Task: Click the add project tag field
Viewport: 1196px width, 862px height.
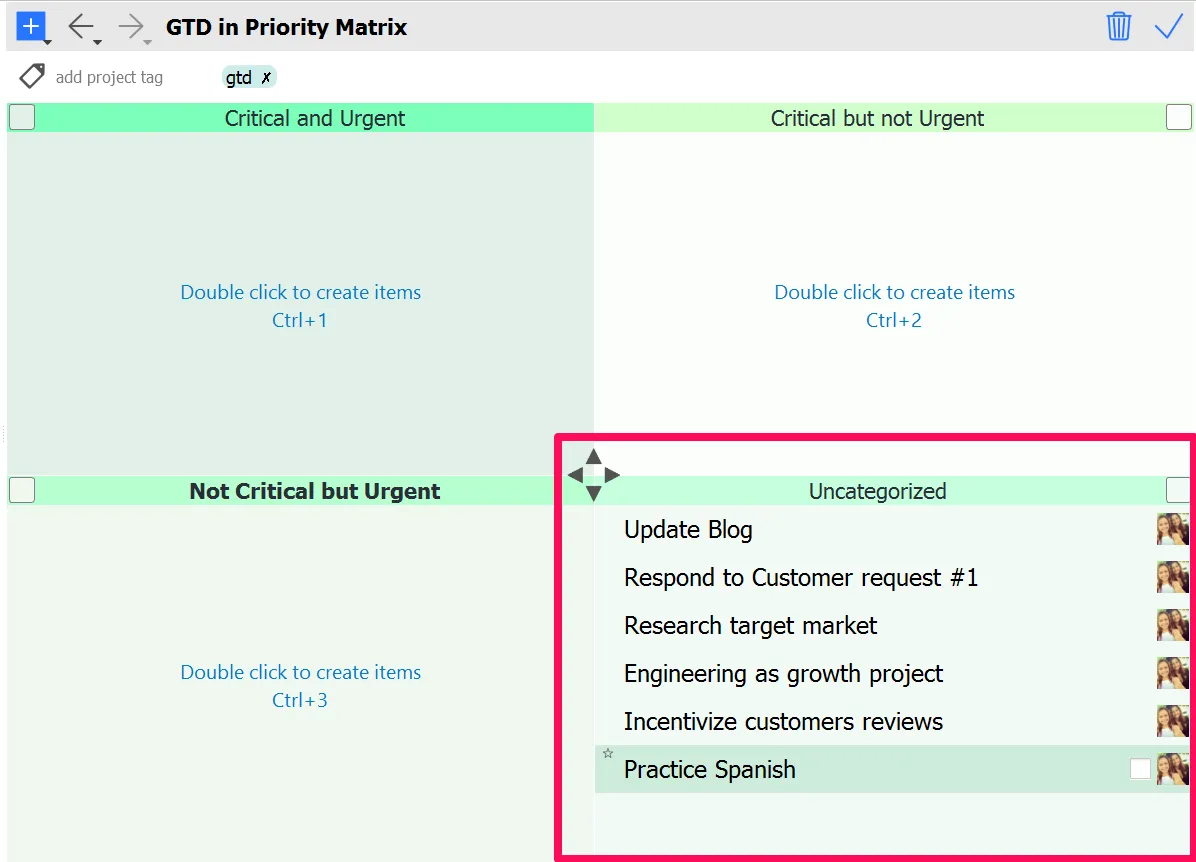Action: click(110, 76)
